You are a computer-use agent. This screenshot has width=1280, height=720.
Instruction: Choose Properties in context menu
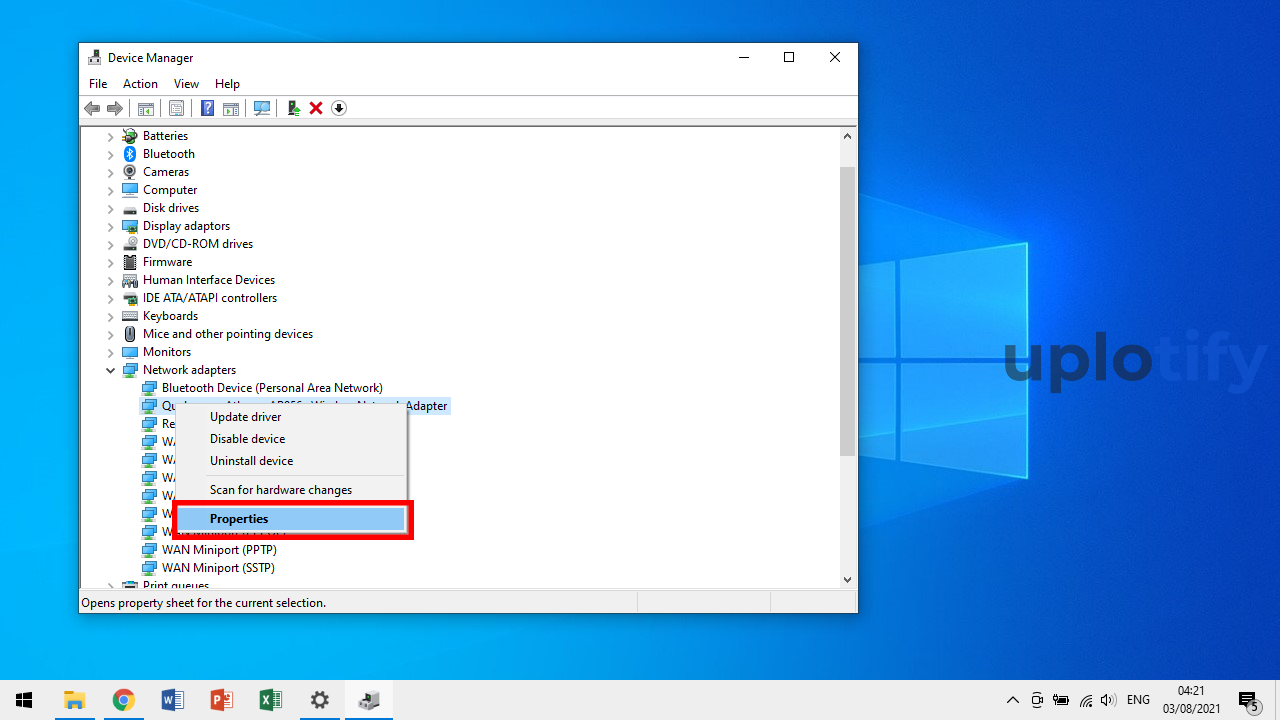coord(291,519)
